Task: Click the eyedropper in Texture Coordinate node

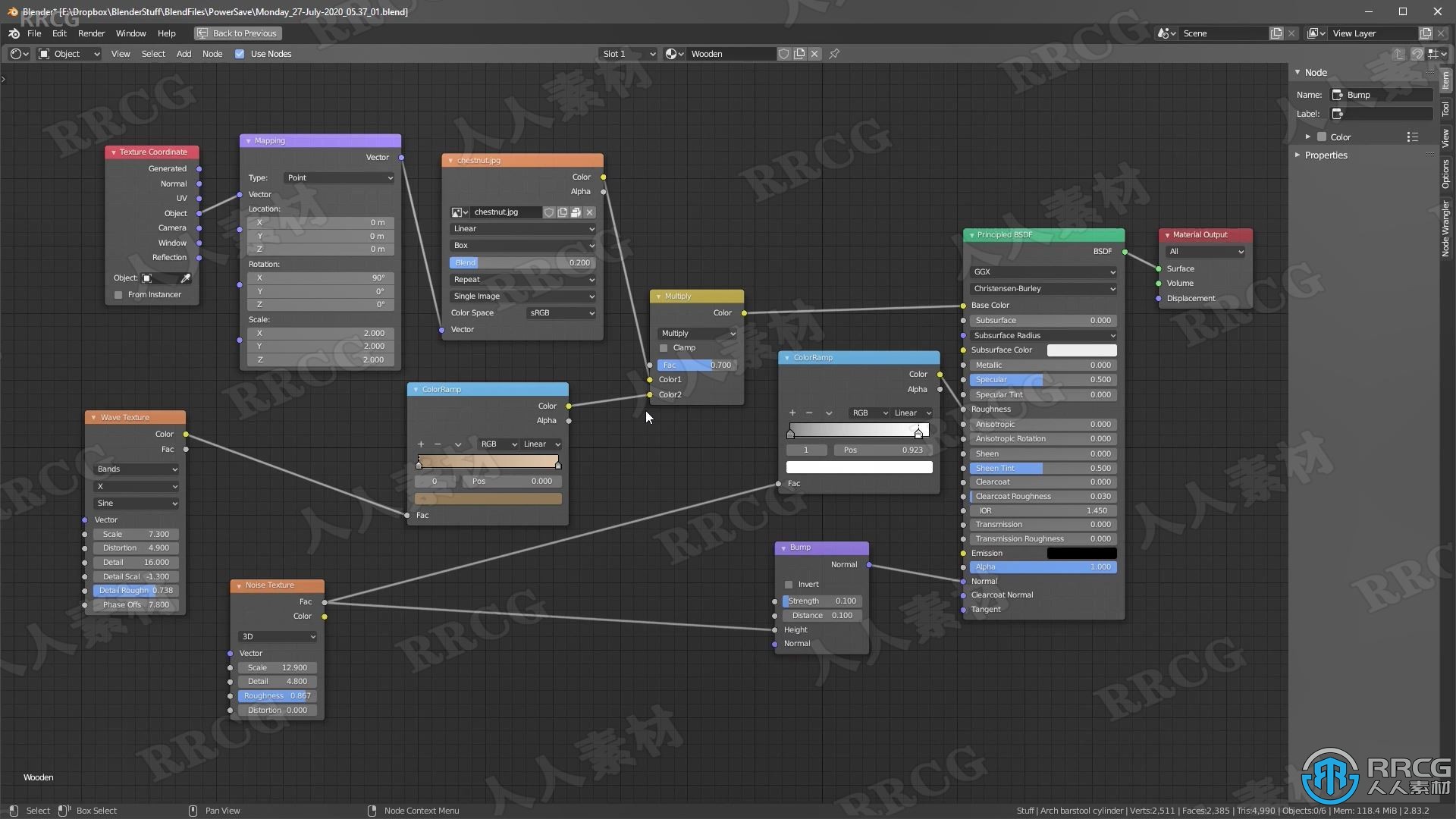Action: point(185,278)
